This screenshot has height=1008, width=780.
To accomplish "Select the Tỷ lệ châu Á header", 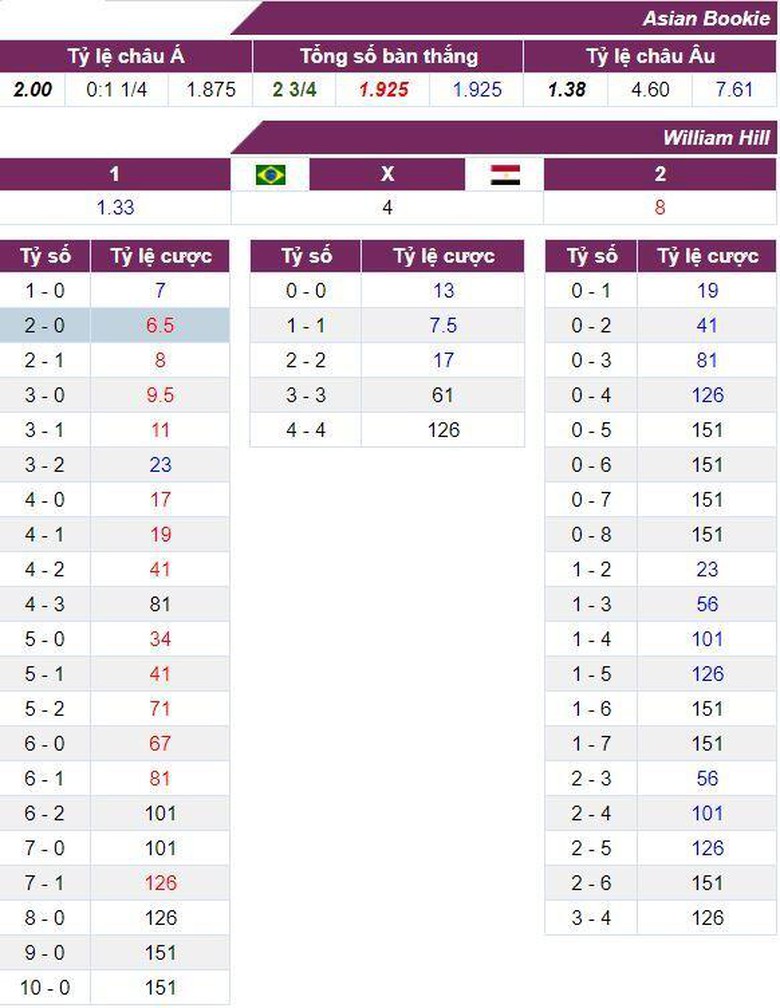I will 125,56.
